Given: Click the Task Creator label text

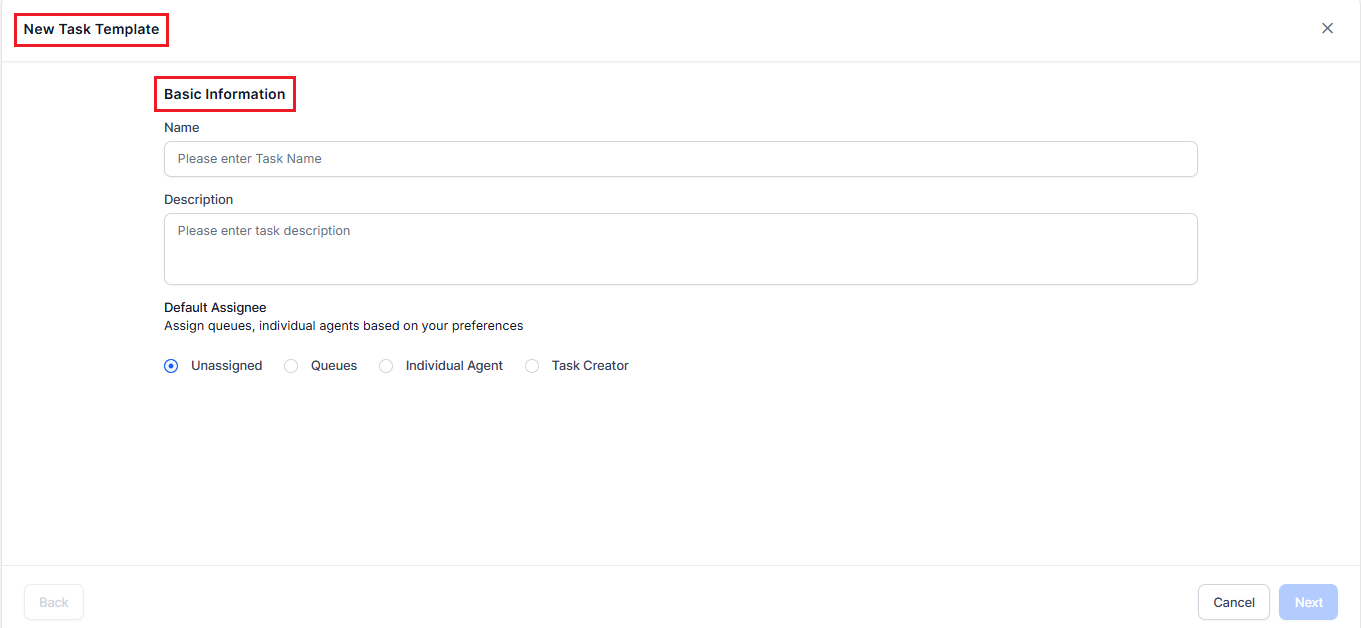Looking at the screenshot, I should pos(590,366).
